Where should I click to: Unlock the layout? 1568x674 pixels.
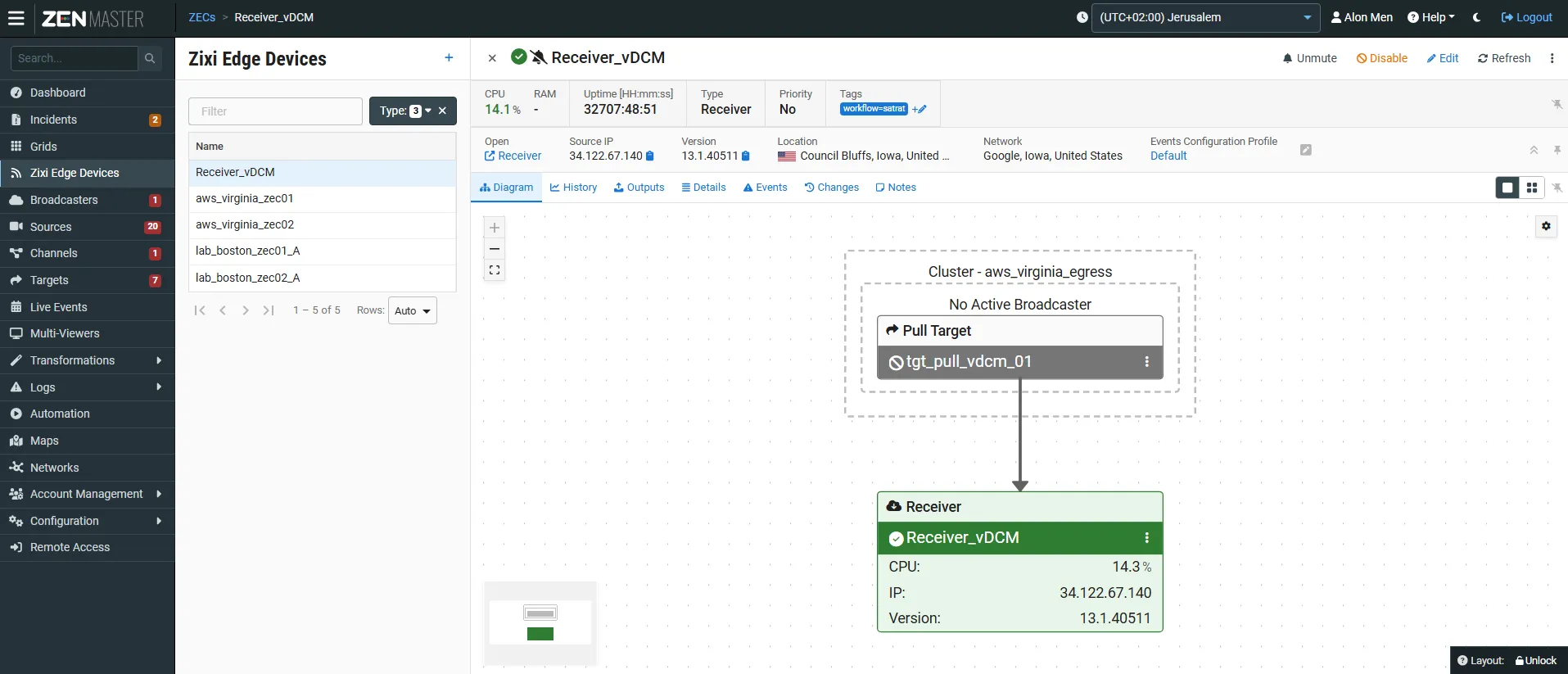(x=1536, y=661)
